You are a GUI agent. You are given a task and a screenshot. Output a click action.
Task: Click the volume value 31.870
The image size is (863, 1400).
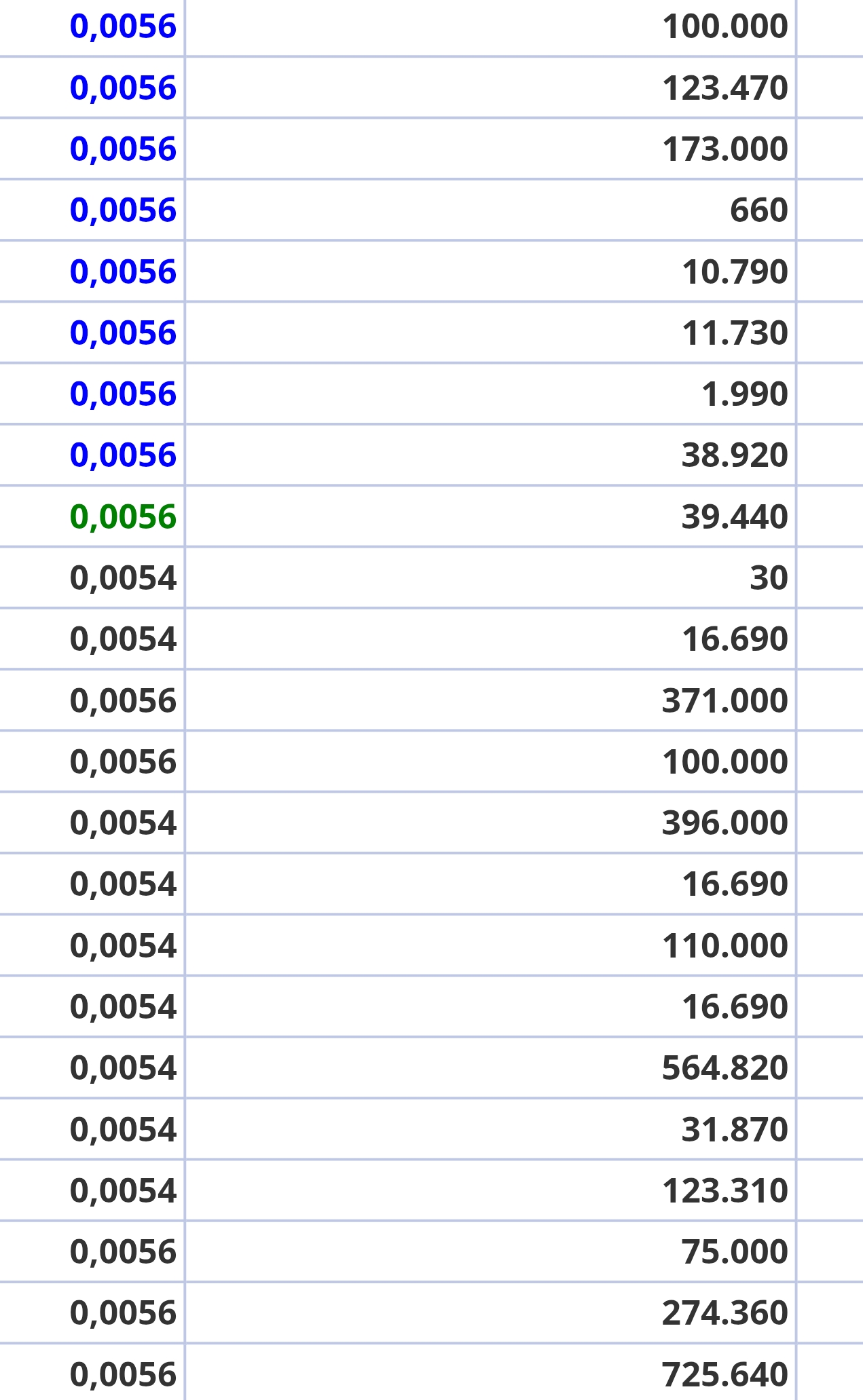735,1130
